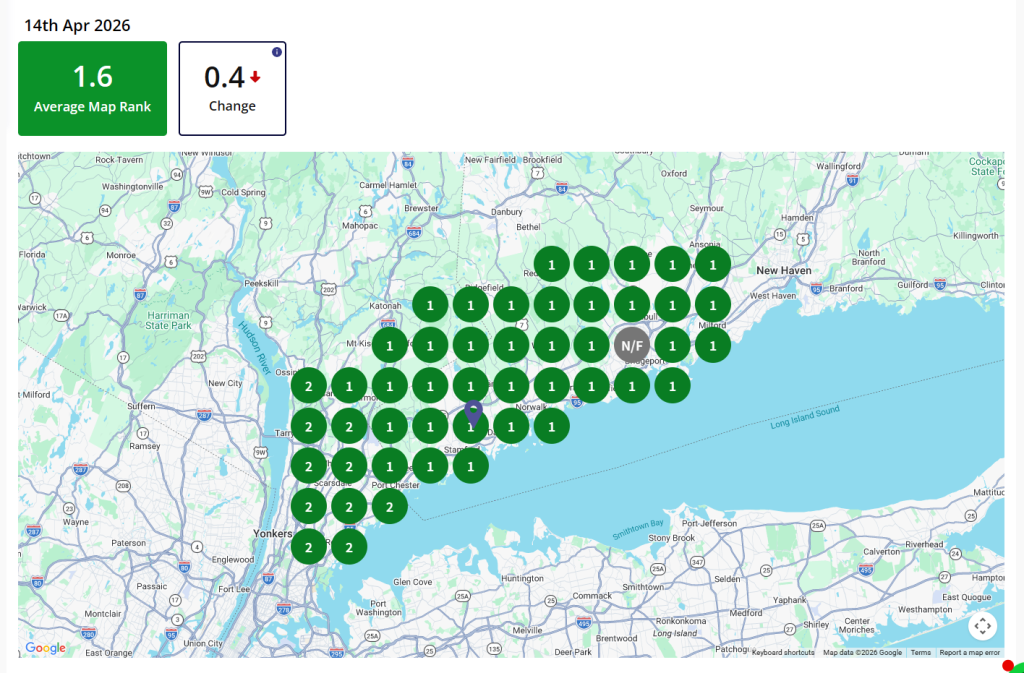The height and width of the screenshot is (673, 1024).
Task: Open the map Terms link
Action: tap(921, 652)
